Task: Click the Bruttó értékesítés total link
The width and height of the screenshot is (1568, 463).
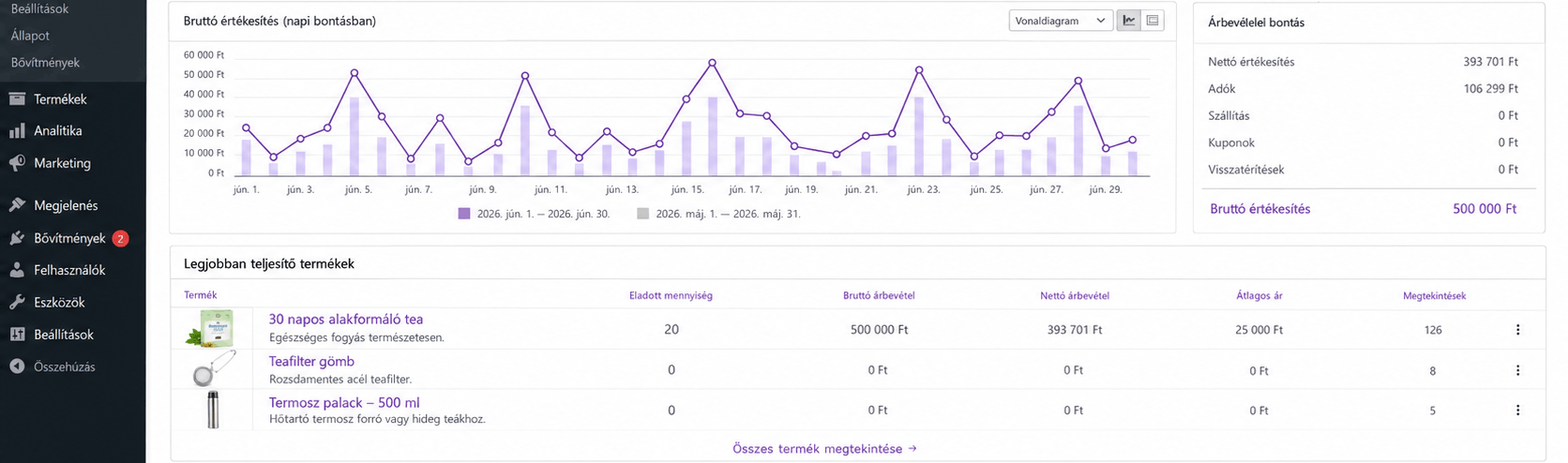Action: click(x=1260, y=209)
